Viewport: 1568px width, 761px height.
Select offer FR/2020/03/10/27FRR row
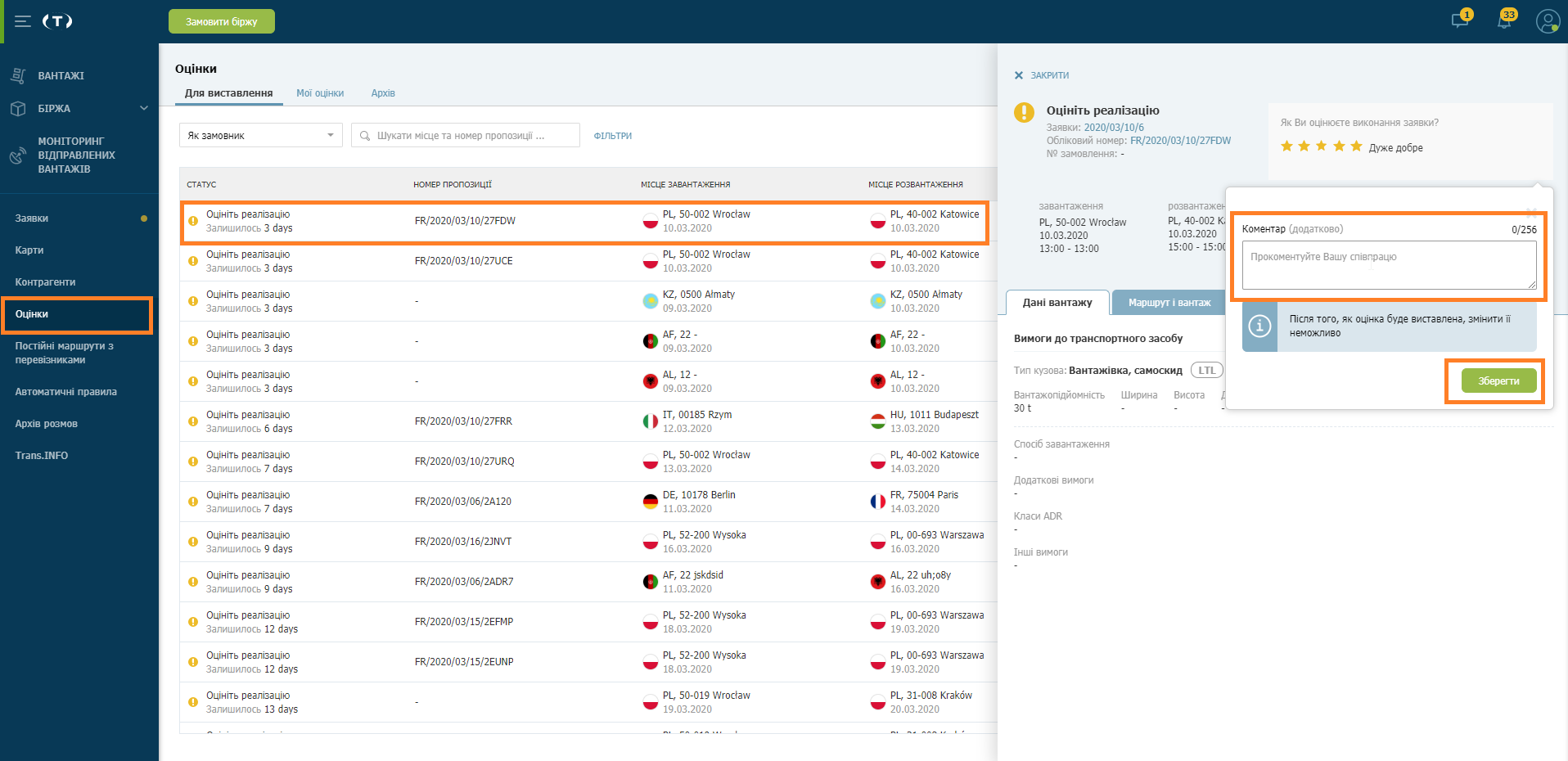coord(588,422)
